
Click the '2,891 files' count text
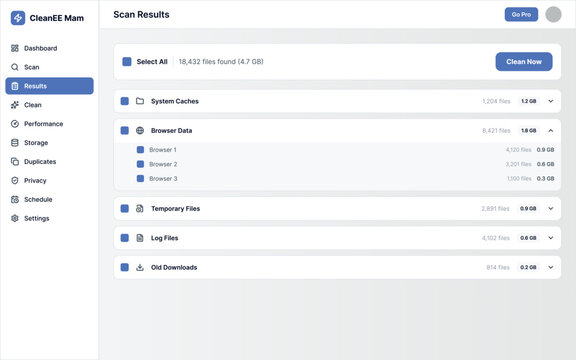click(x=496, y=209)
